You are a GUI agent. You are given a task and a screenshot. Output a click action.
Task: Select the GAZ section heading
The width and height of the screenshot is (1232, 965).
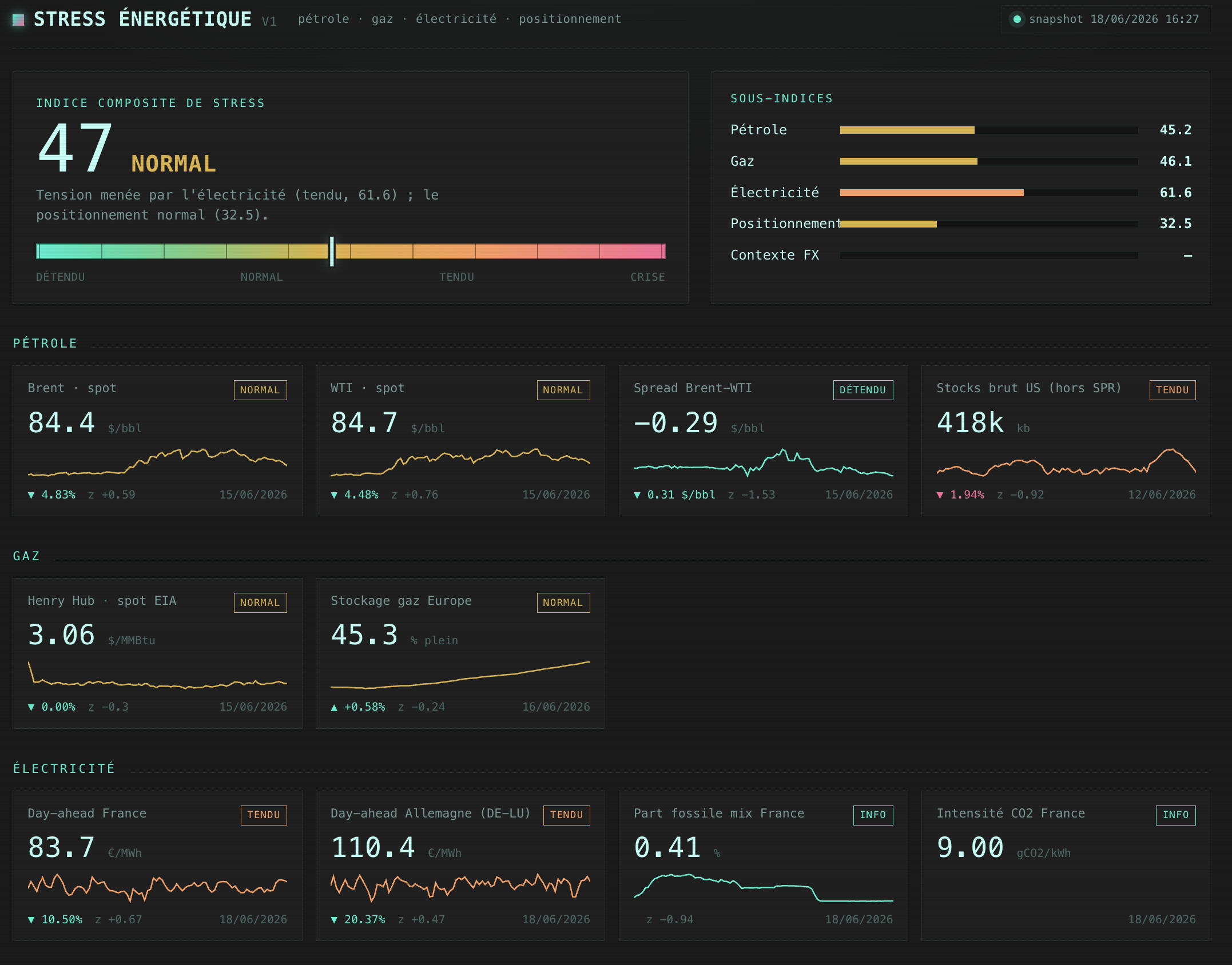(x=26, y=556)
